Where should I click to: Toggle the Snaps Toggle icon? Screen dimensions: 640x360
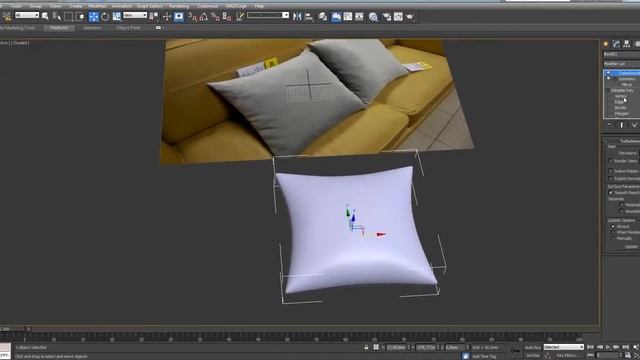[x=193, y=16]
